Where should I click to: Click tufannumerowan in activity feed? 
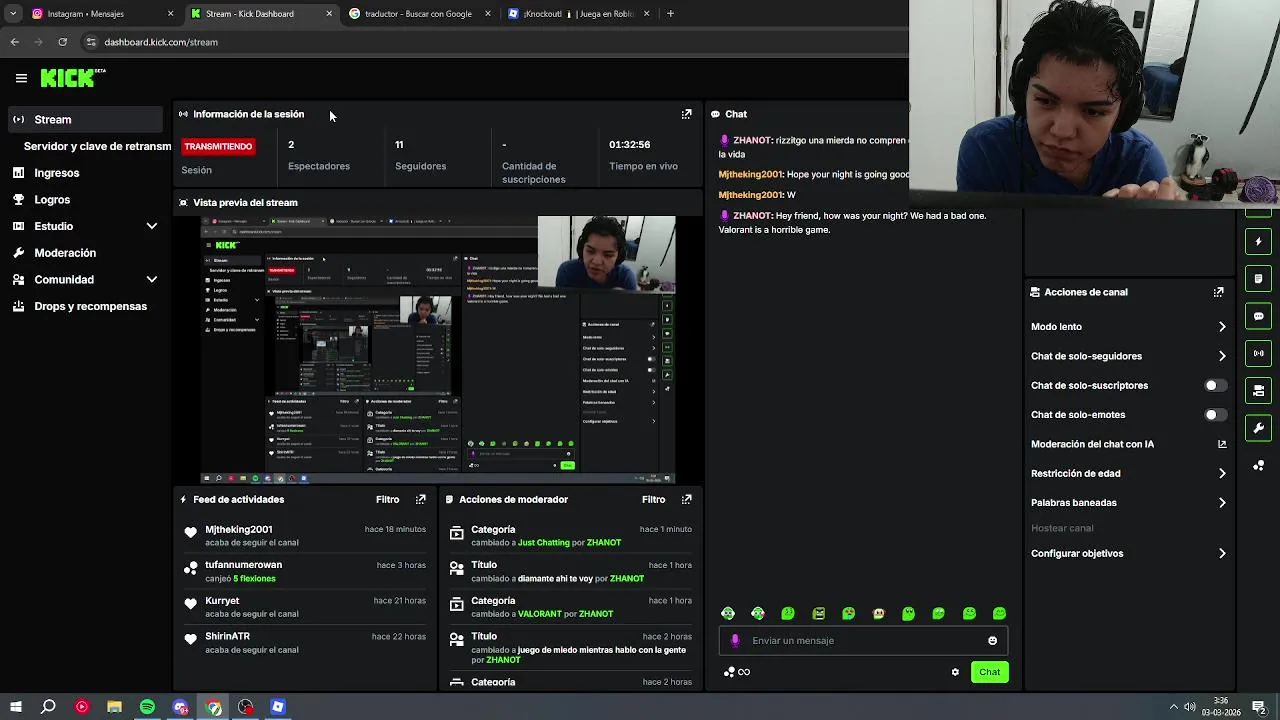pos(243,565)
